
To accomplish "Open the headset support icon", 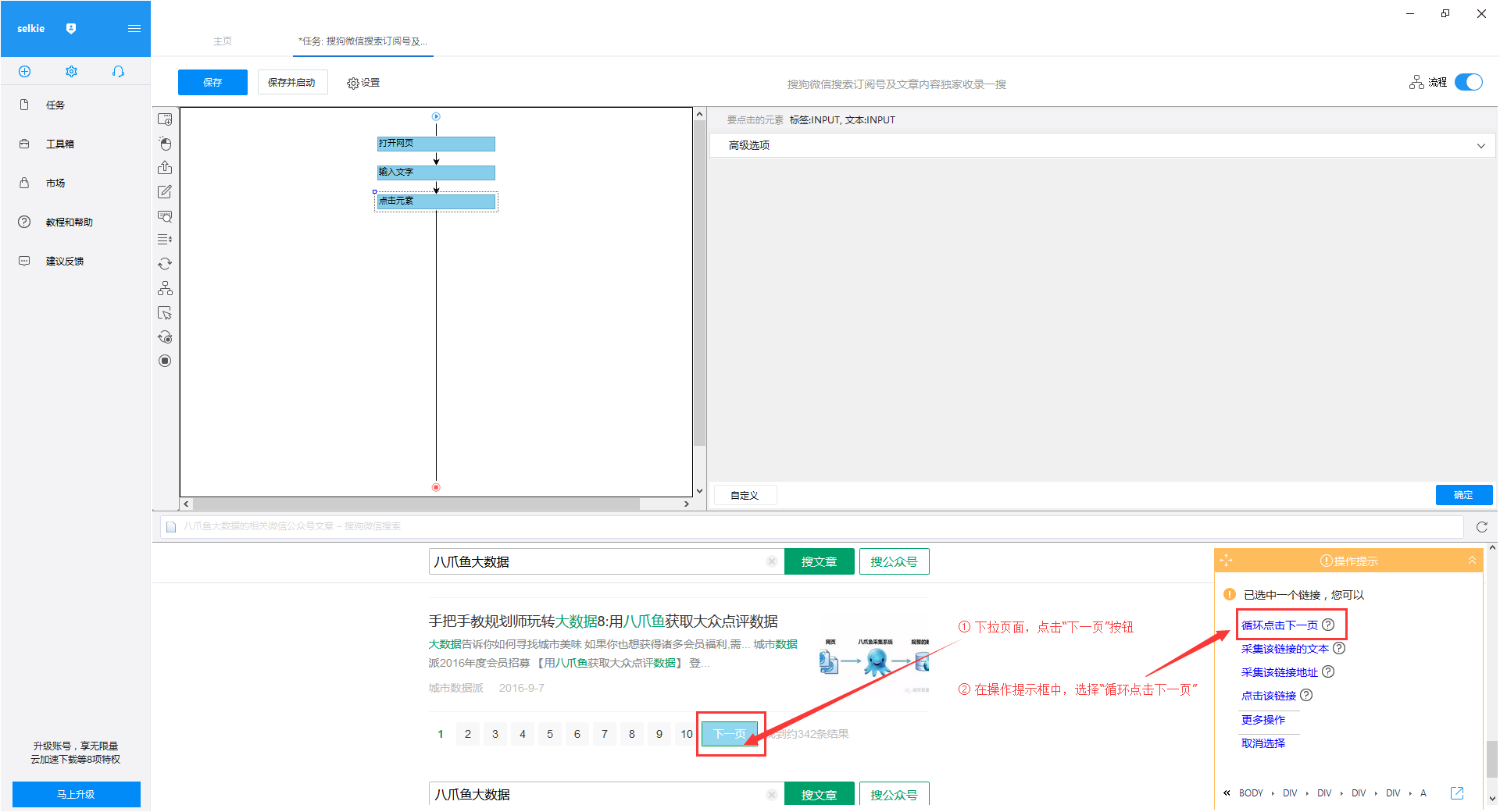I will coord(118,72).
